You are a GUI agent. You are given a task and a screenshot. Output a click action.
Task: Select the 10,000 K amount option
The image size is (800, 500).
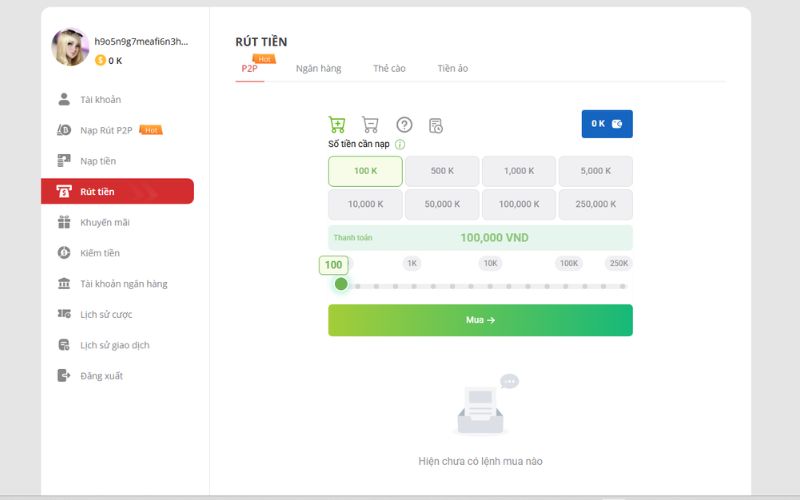(x=365, y=204)
